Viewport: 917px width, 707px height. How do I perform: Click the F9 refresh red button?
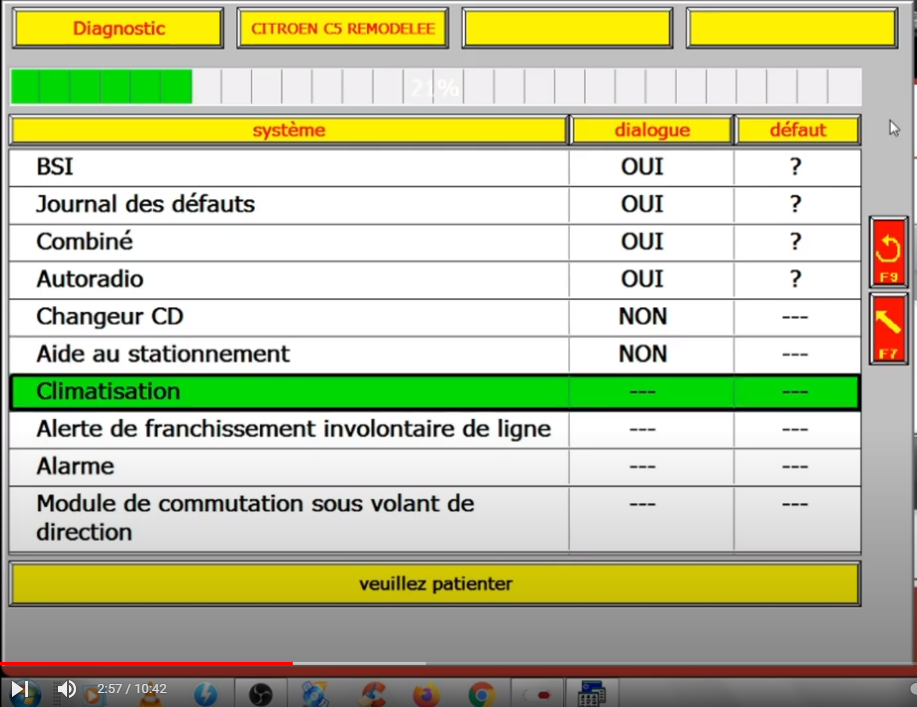888,252
